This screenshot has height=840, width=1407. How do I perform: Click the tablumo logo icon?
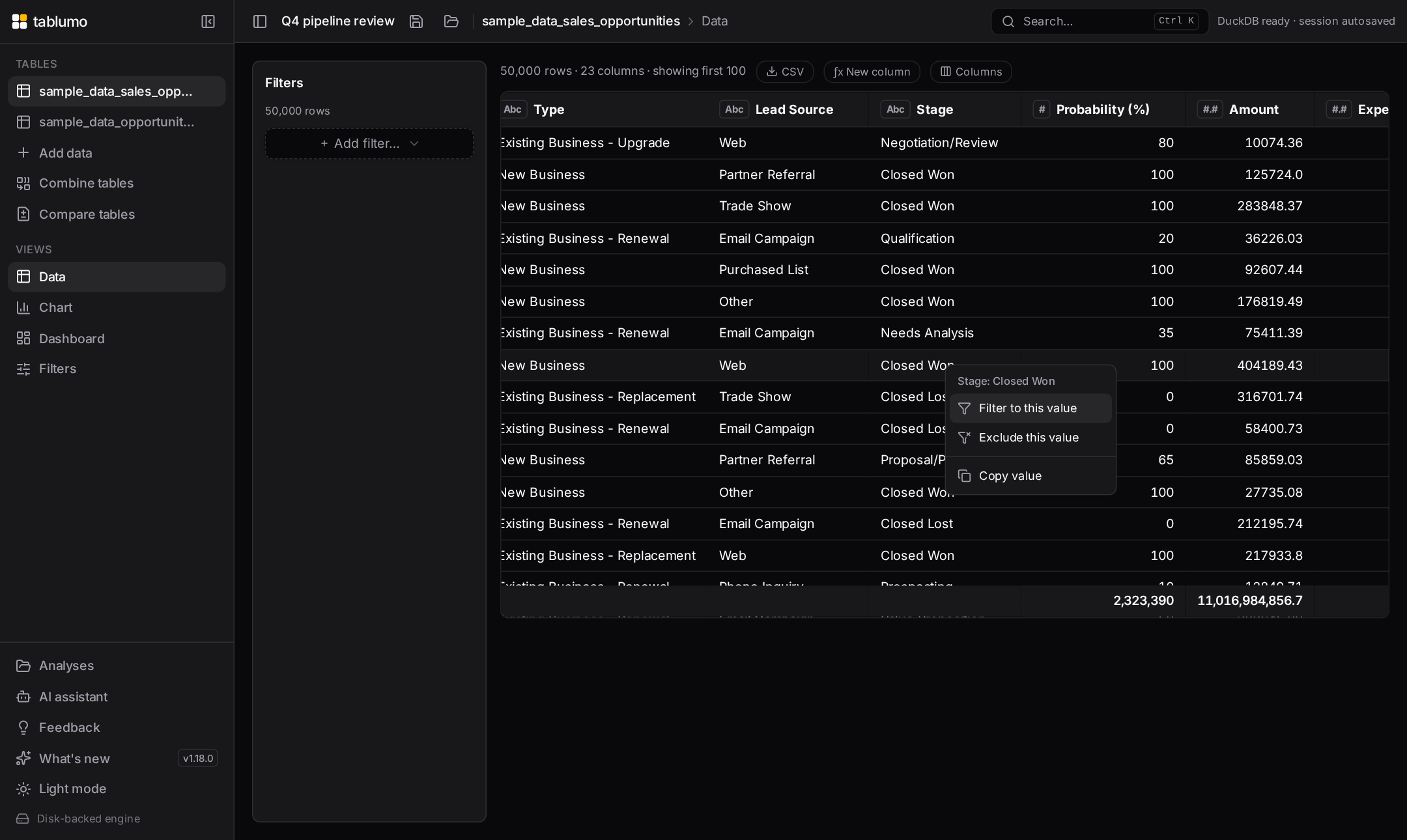point(20,21)
